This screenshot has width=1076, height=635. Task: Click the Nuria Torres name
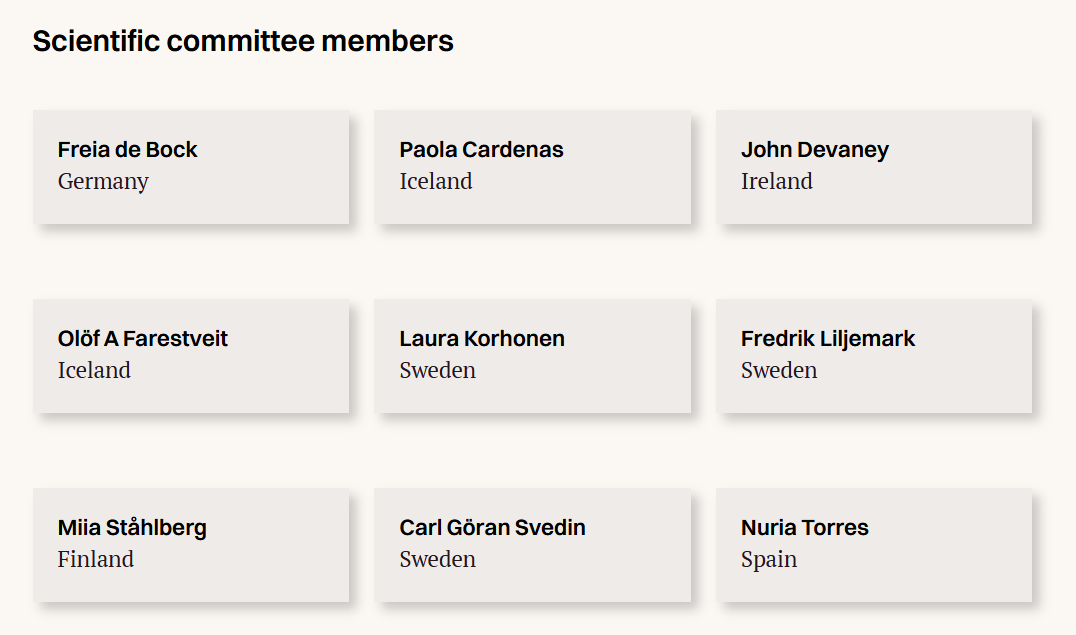click(804, 528)
